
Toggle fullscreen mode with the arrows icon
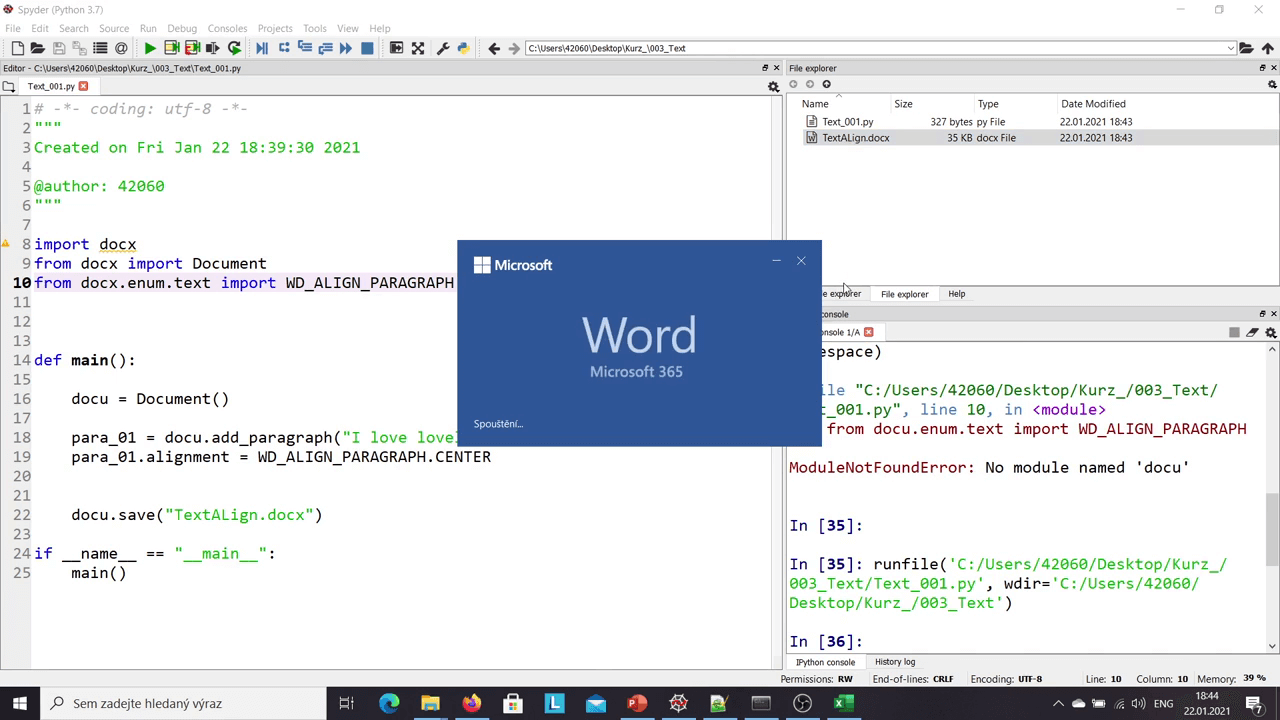click(418, 48)
